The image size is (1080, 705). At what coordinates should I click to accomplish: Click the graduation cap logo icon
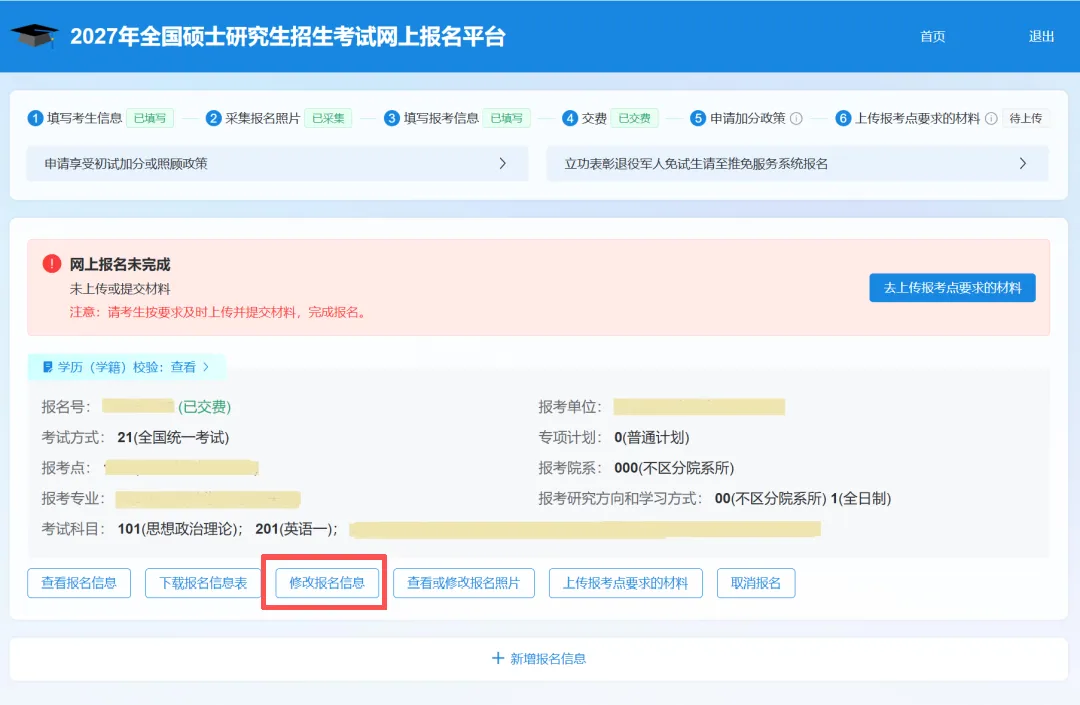34,35
